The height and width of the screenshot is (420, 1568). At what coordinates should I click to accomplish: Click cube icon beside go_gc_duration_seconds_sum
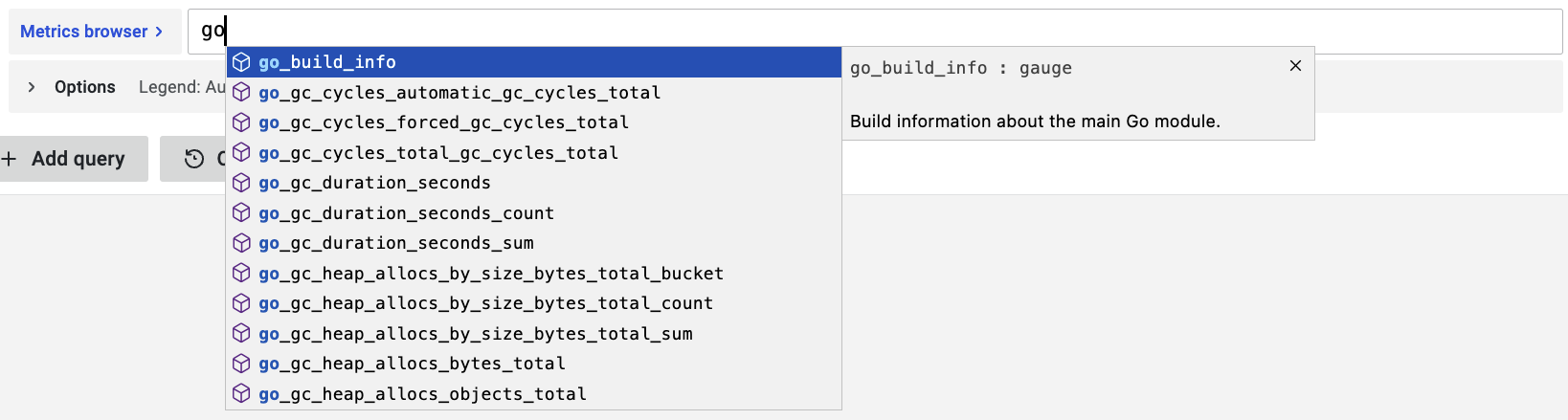241,243
